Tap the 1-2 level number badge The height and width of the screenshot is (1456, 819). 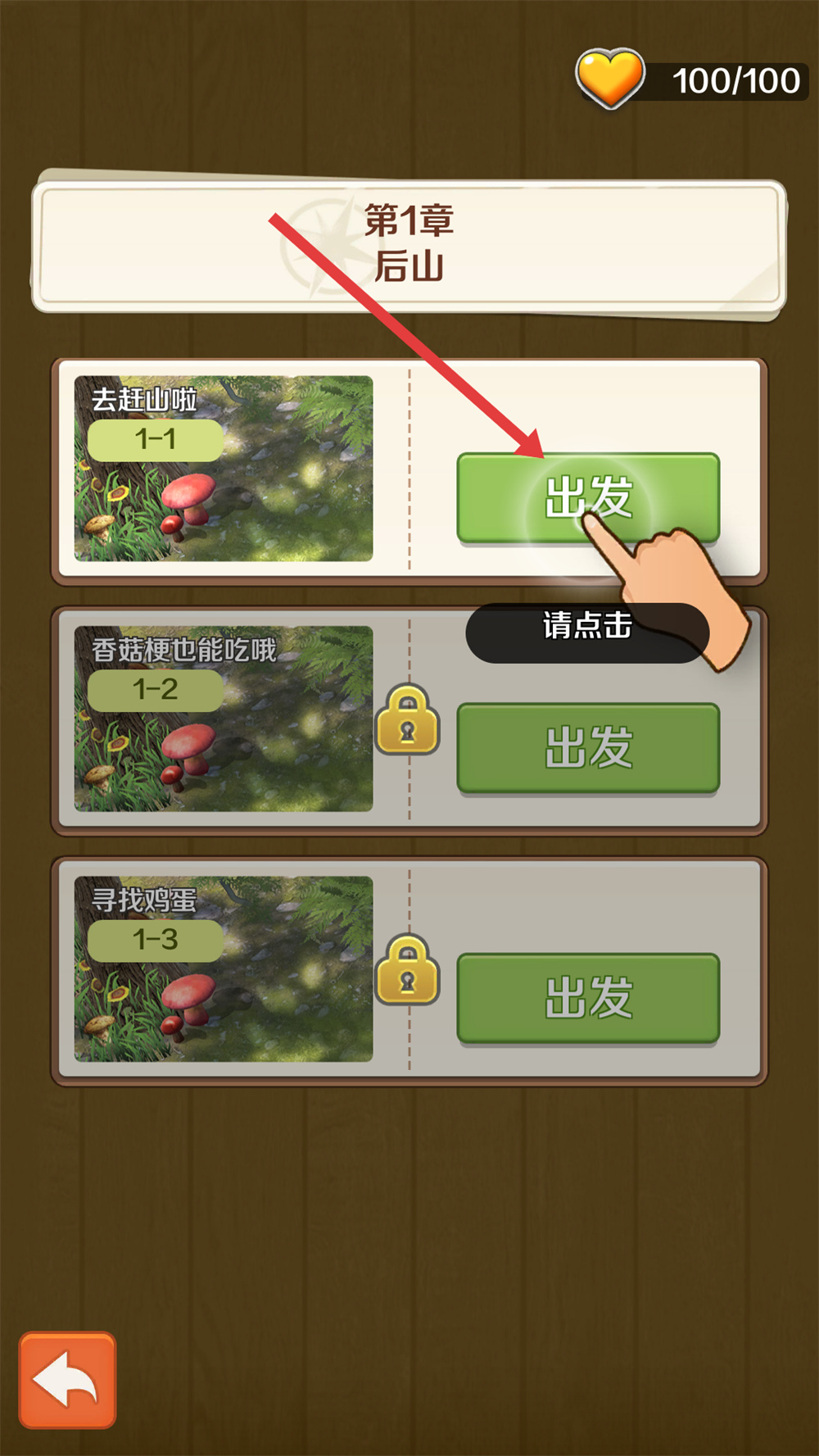pos(156,690)
